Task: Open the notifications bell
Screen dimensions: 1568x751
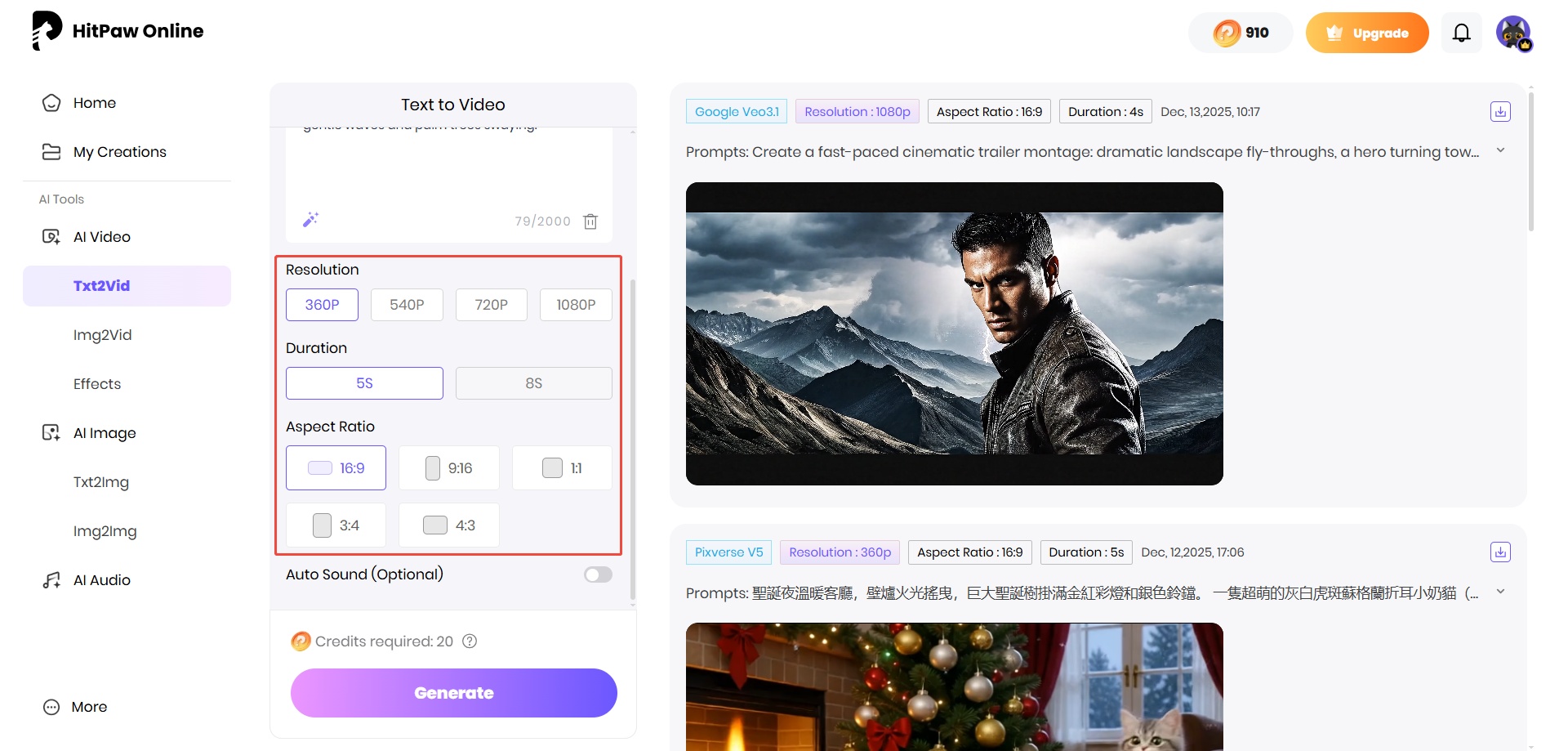Action: click(1461, 33)
